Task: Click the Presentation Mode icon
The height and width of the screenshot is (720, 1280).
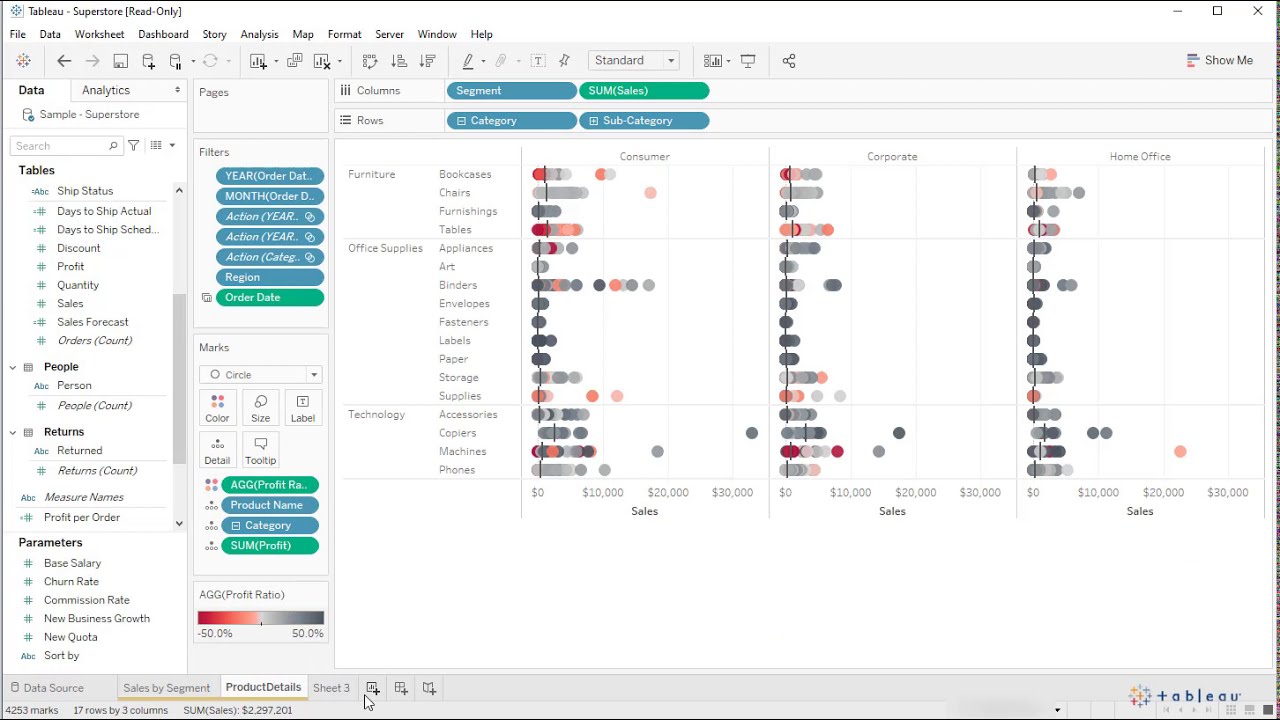Action: click(x=748, y=61)
